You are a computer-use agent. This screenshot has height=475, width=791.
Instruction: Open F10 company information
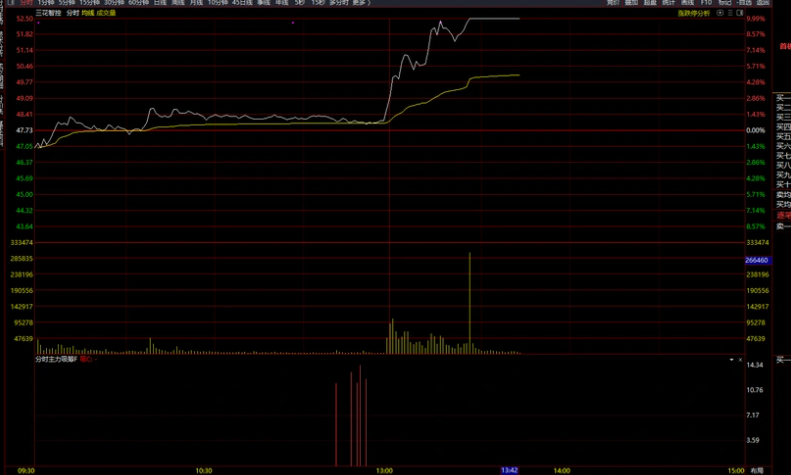click(x=706, y=3)
